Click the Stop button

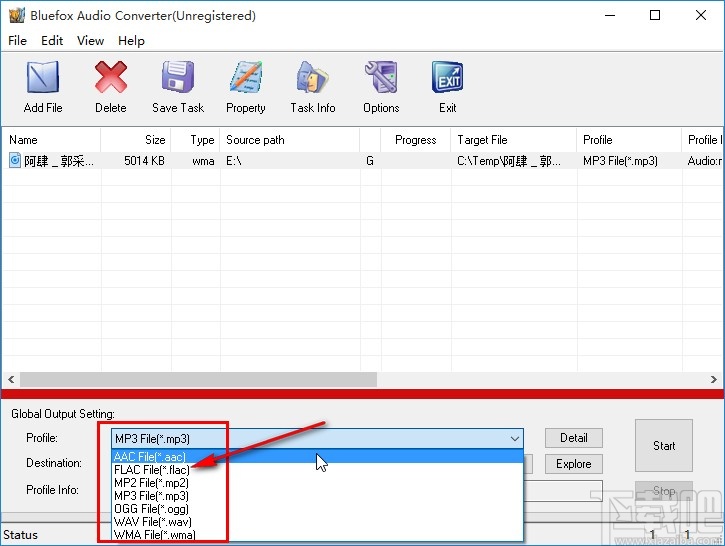pos(664,491)
